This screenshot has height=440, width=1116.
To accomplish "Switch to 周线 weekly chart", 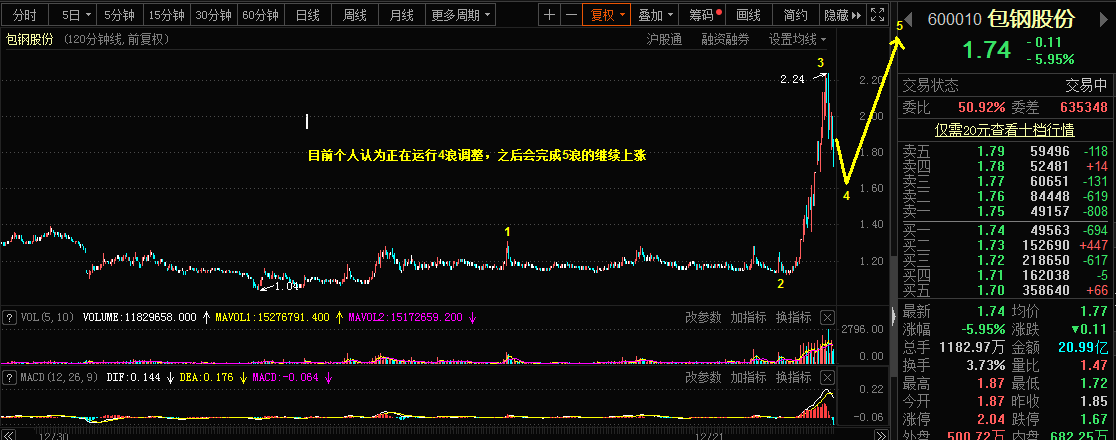I will (354, 14).
